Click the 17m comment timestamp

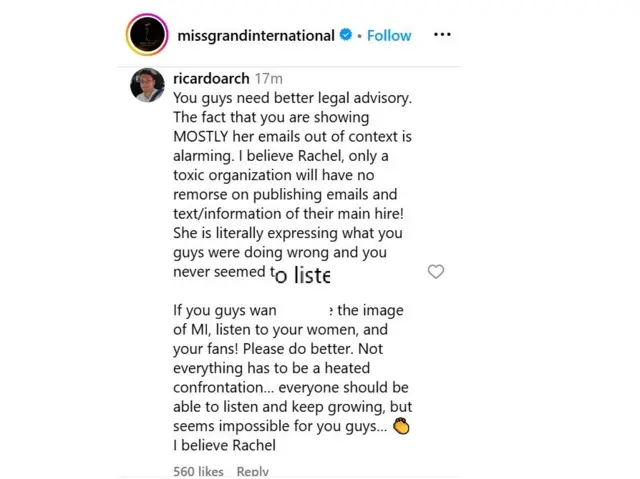pos(269,78)
